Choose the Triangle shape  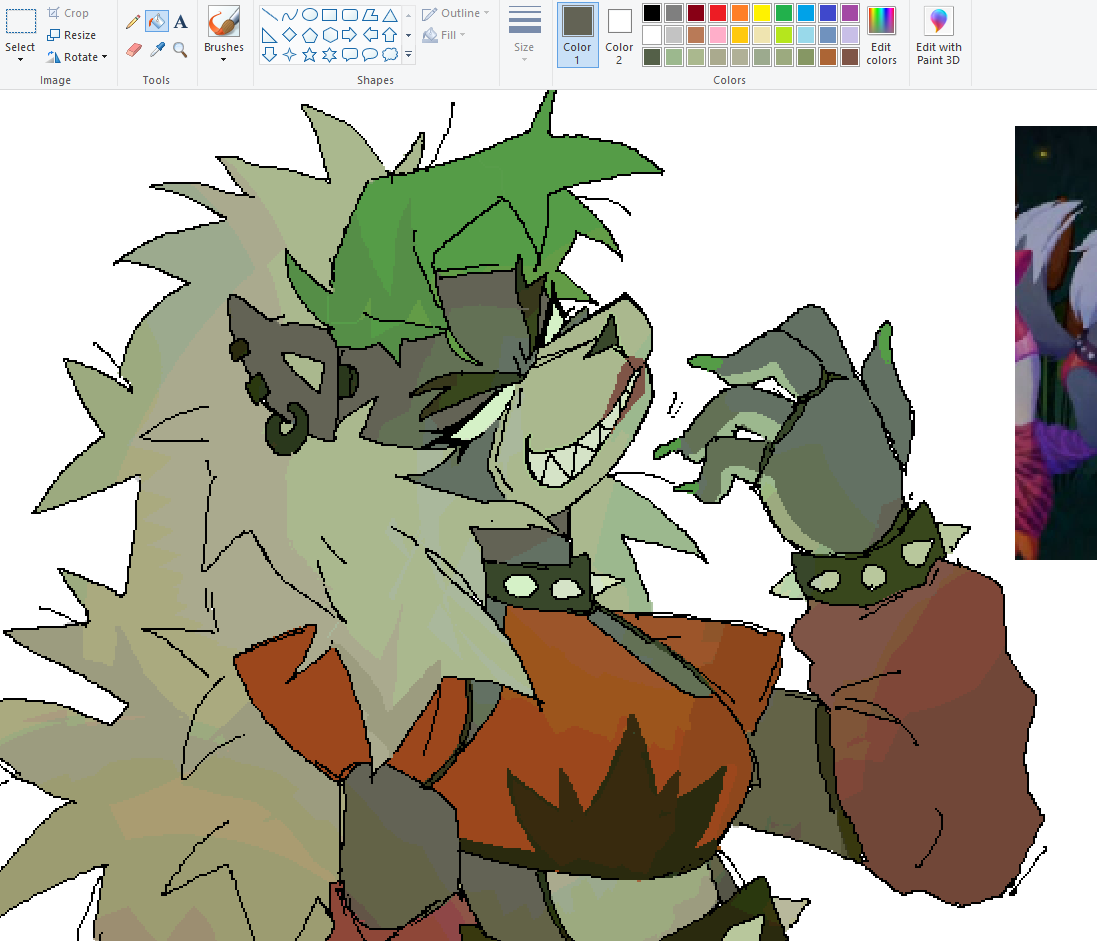(x=390, y=14)
